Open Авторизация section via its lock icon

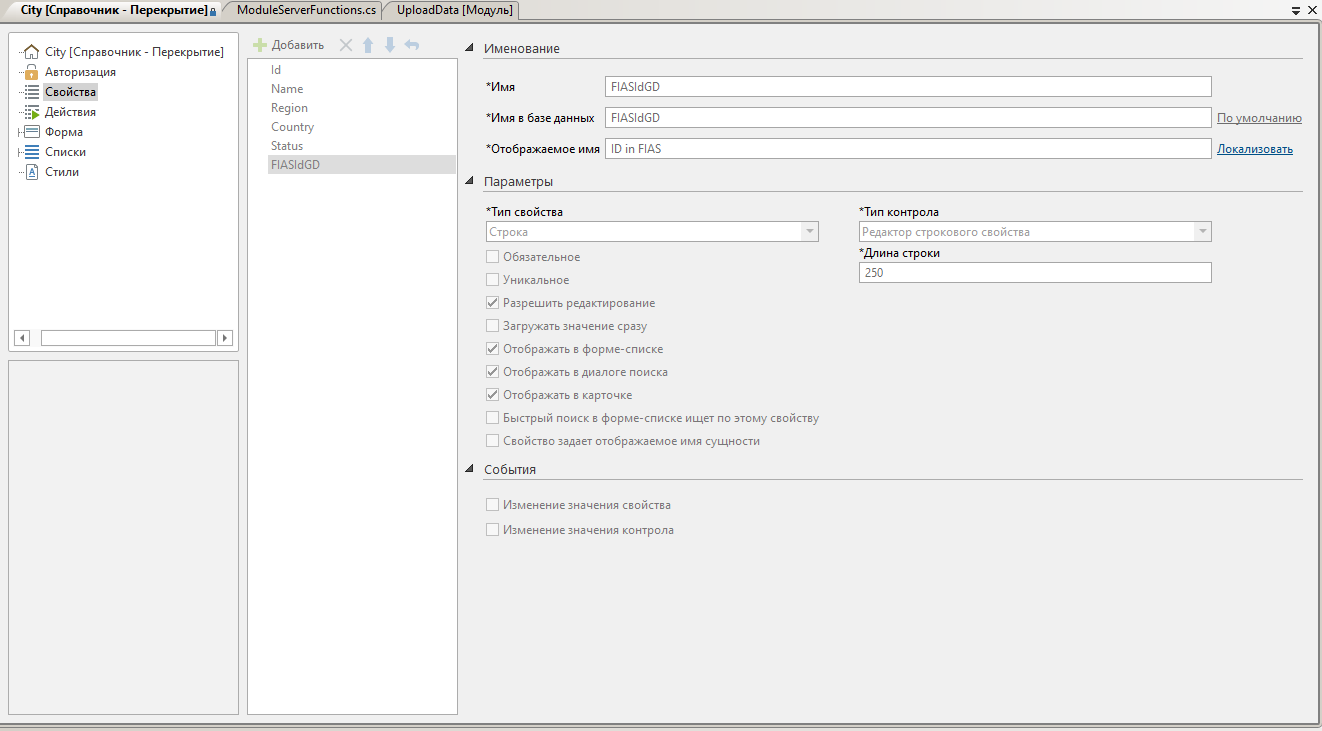[x=32, y=71]
